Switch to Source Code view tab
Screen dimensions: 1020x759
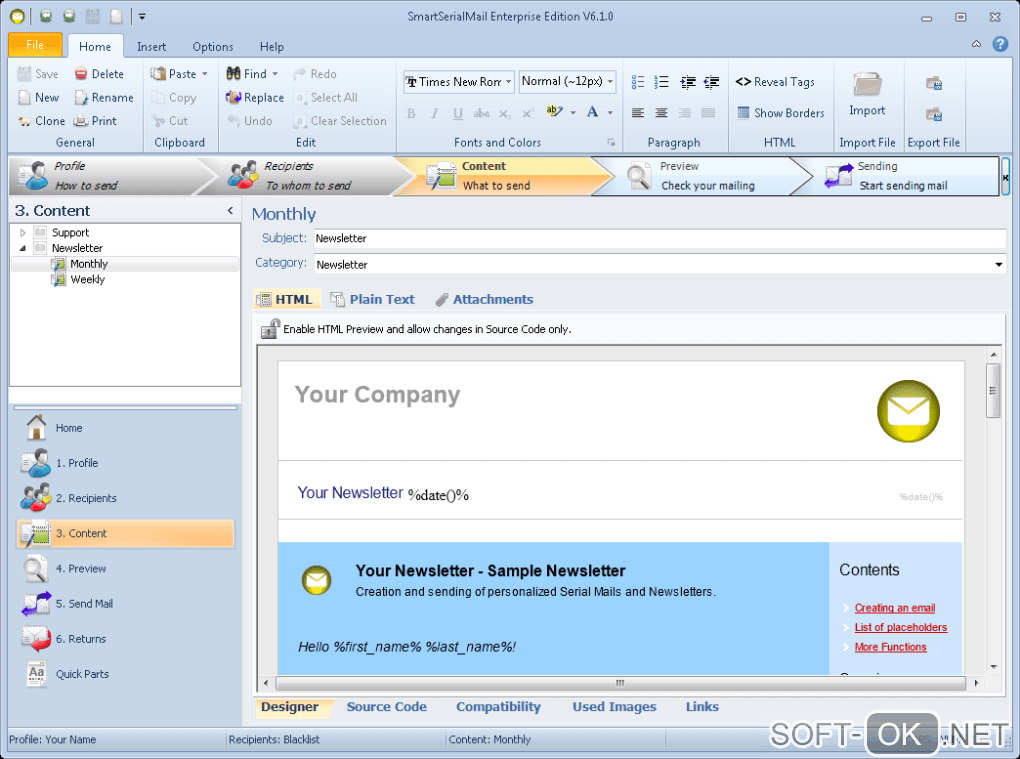click(386, 707)
